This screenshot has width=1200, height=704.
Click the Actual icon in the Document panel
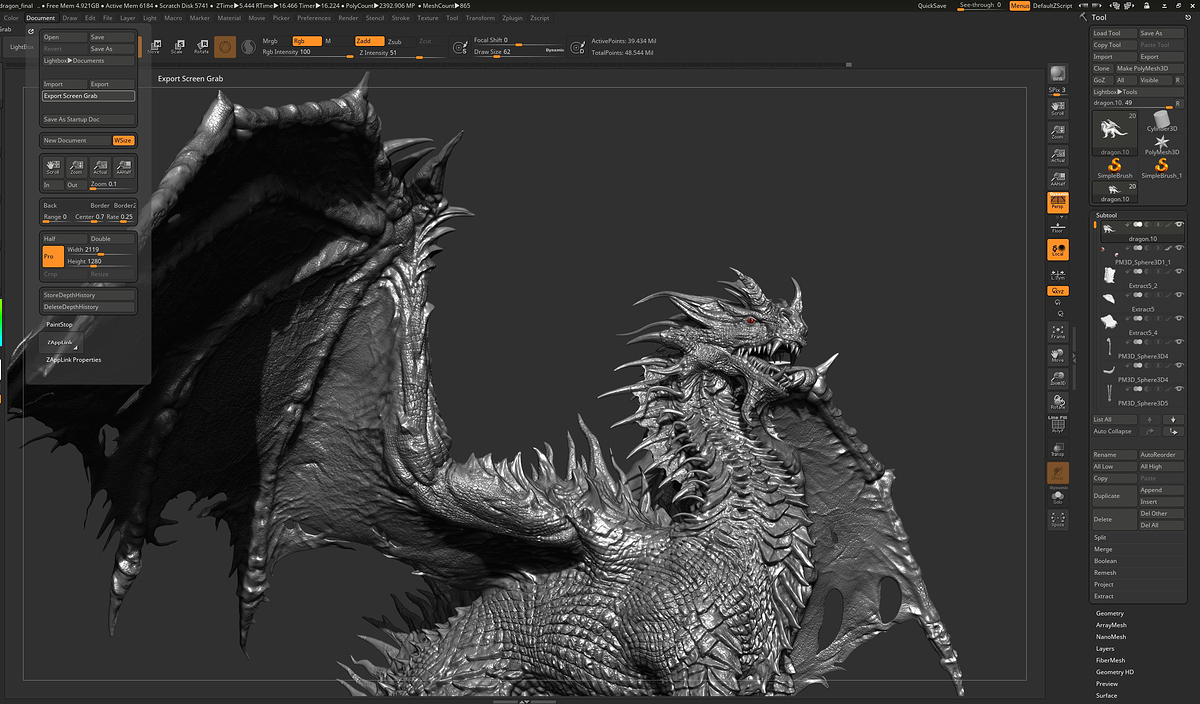click(100, 167)
